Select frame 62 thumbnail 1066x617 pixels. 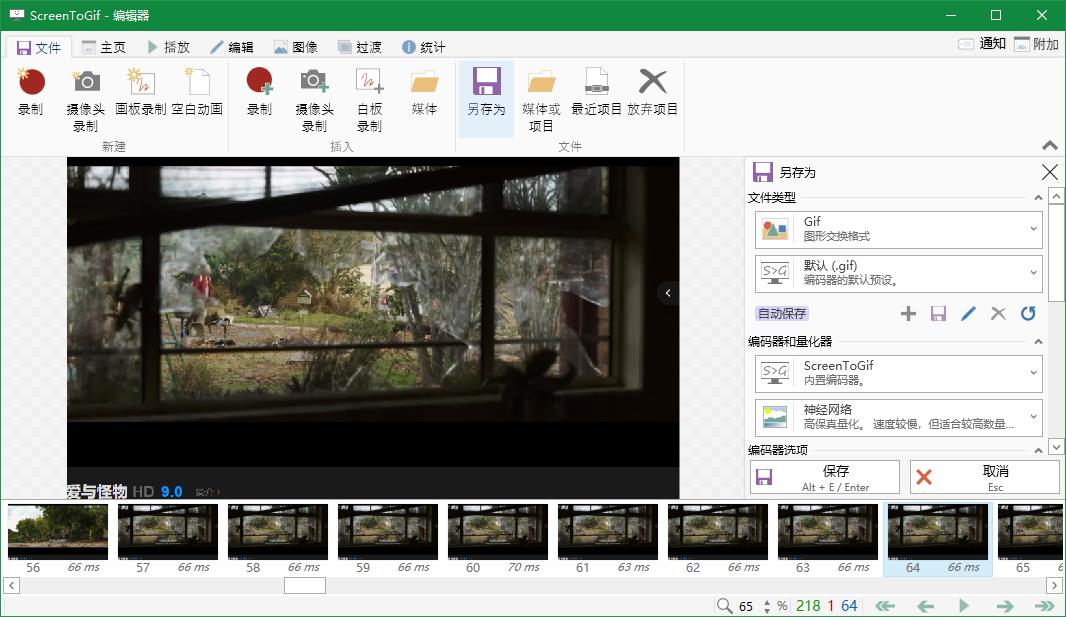coord(719,540)
